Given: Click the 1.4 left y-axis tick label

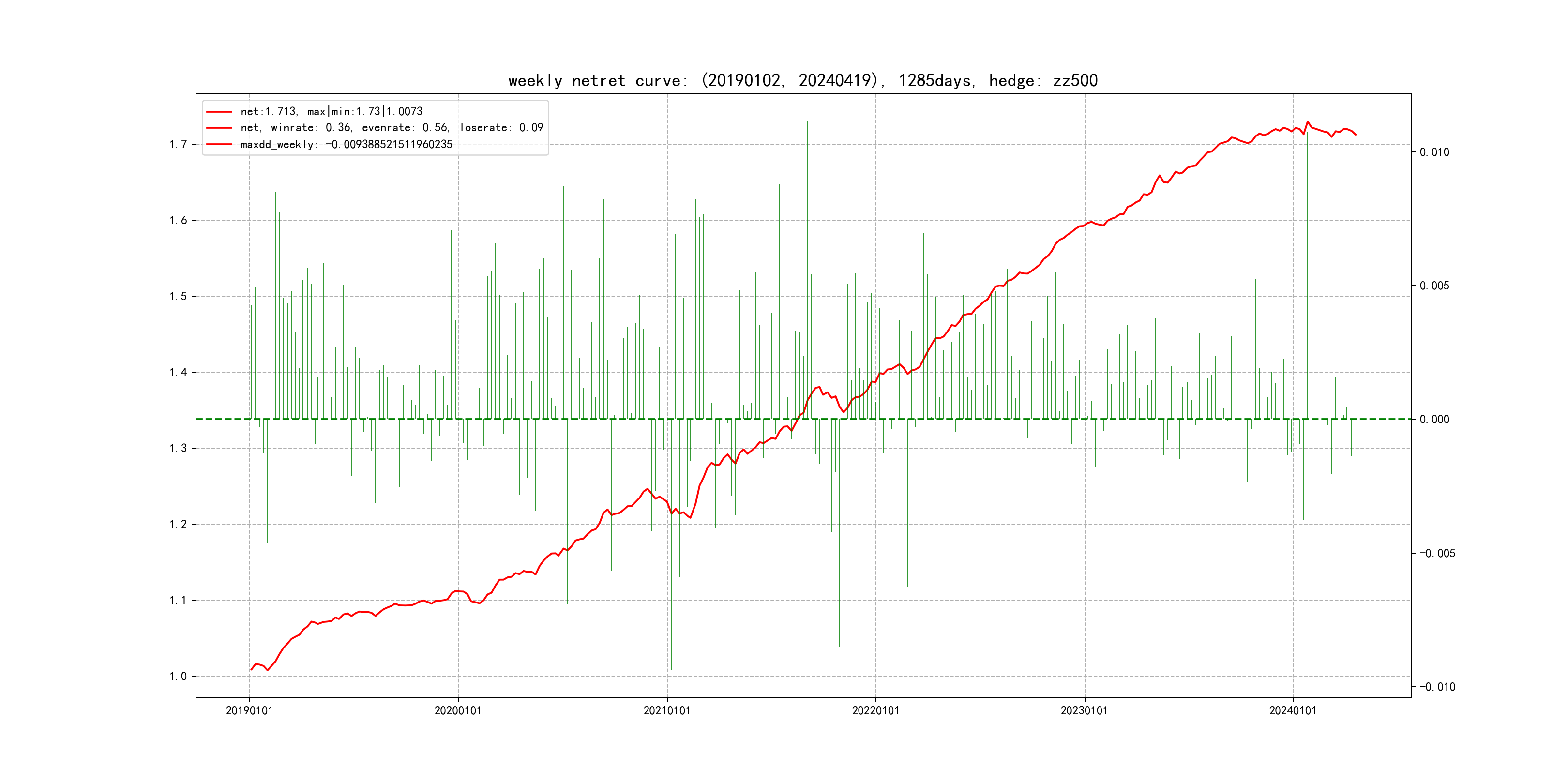Looking at the screenshot, I should pyautogui.click(x=178, y=373).
